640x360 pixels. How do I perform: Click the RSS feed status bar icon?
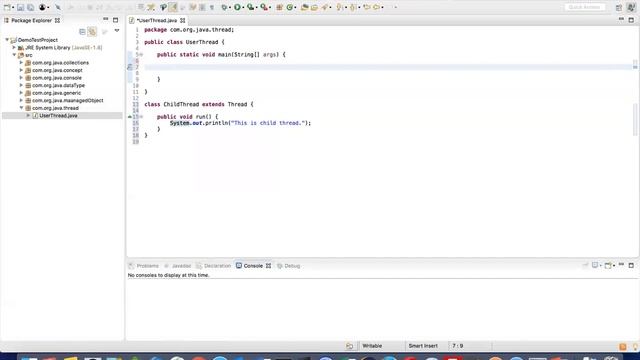click(x=623, y=347)
